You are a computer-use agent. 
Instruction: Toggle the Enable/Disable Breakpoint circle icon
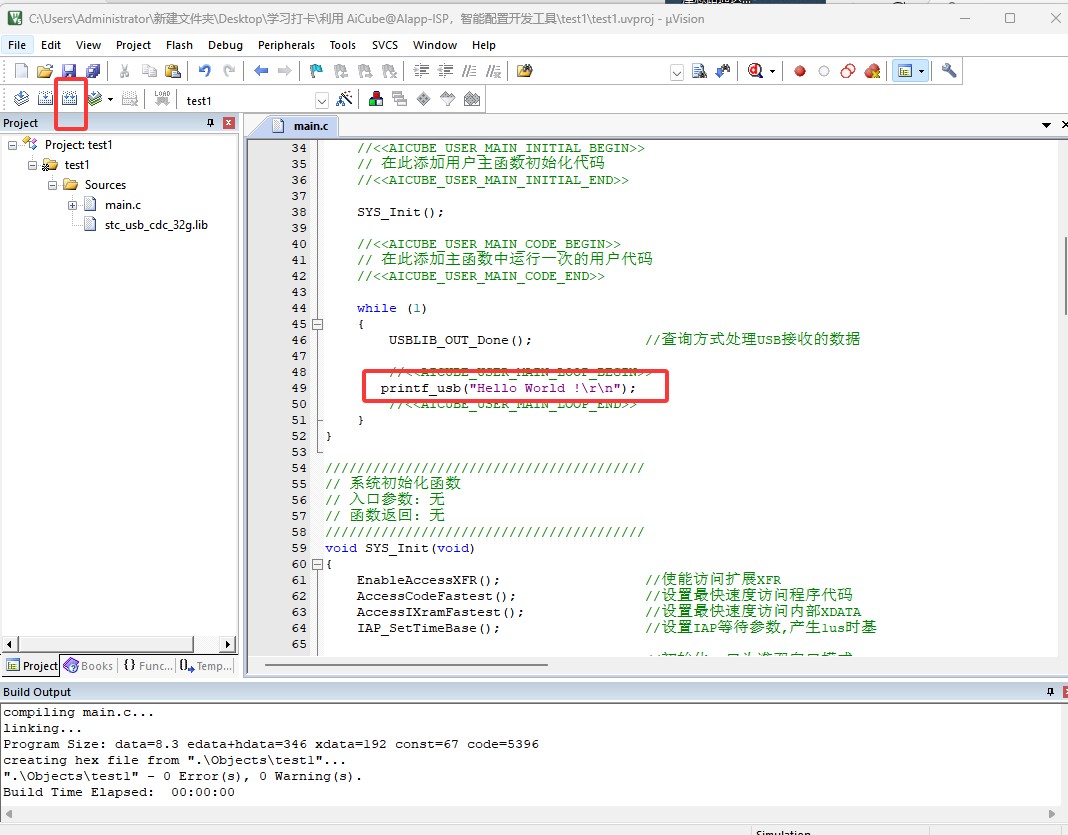click(824, 71)
